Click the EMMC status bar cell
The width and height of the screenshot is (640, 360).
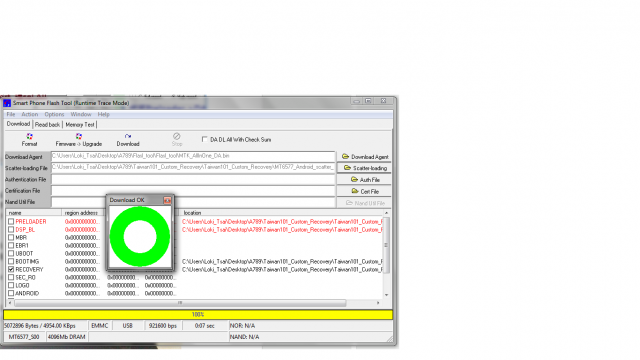pos(100,326)
